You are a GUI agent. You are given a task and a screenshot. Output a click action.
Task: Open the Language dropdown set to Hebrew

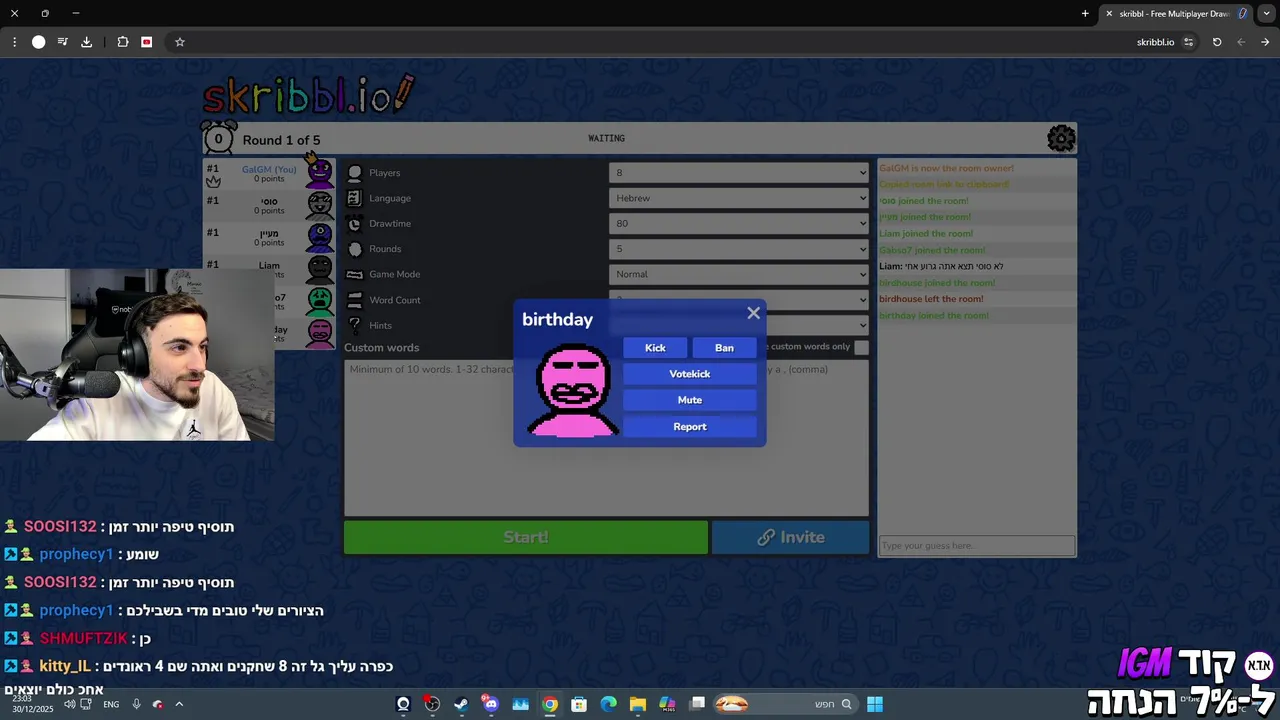739,198
